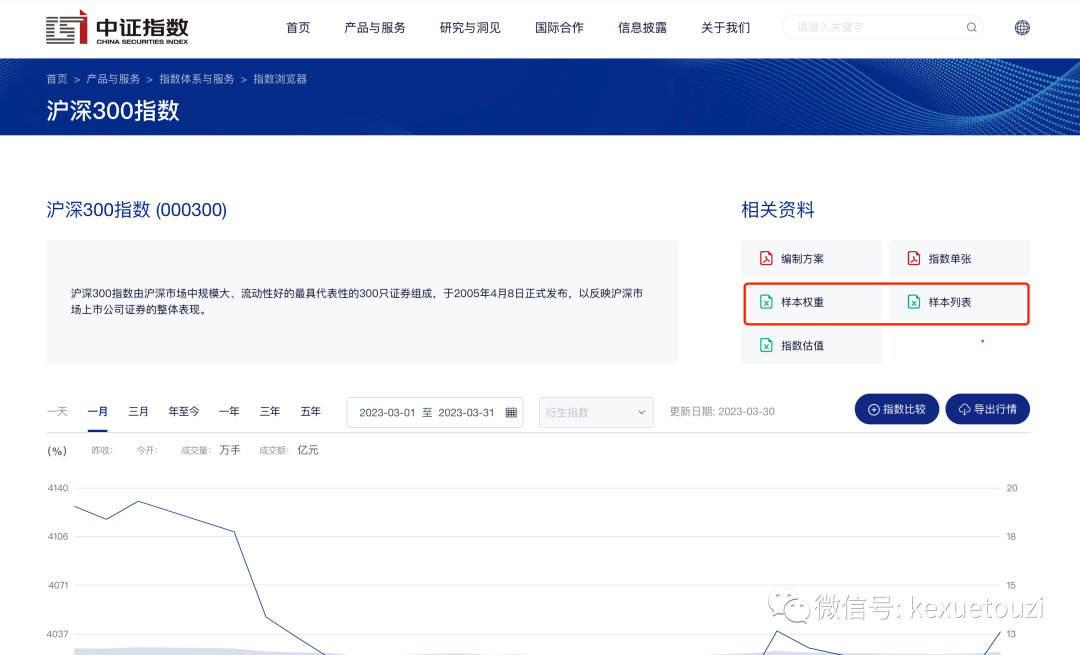Click the 指数估值 Excel icon
1080x655 pixels.
coord(766,345)
